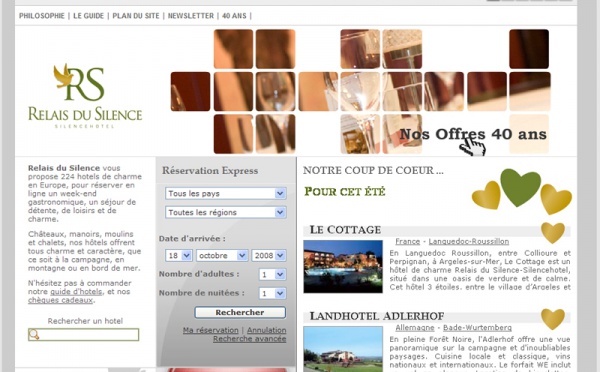The image size is (600, 372).
Task: Click the Réservation Express heading
Action: [210, 171]
